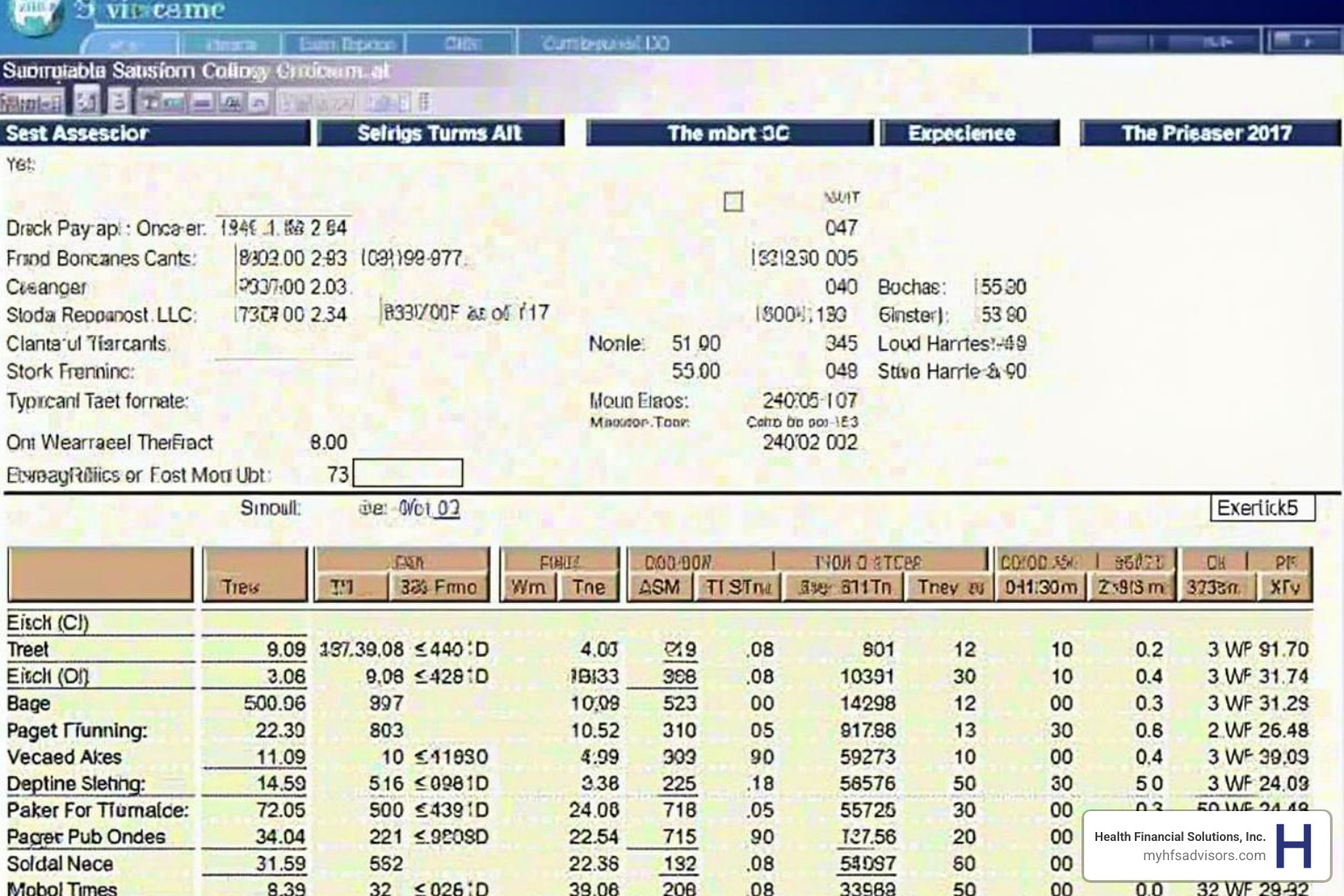Open The Prieaser 2017 section

(x=1207, y=133)
